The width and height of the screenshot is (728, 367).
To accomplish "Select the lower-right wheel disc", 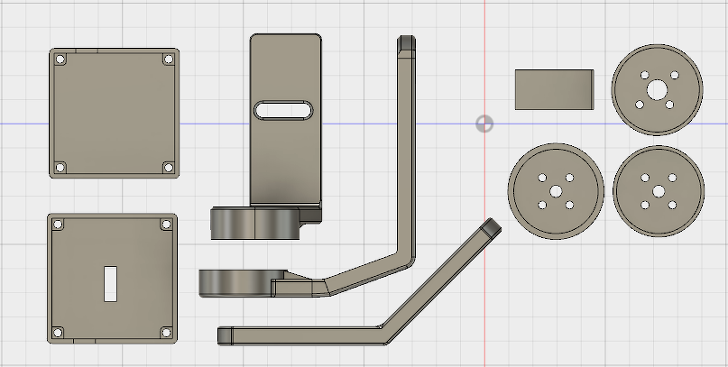I will pyautogui.click(x=658, y=191).
